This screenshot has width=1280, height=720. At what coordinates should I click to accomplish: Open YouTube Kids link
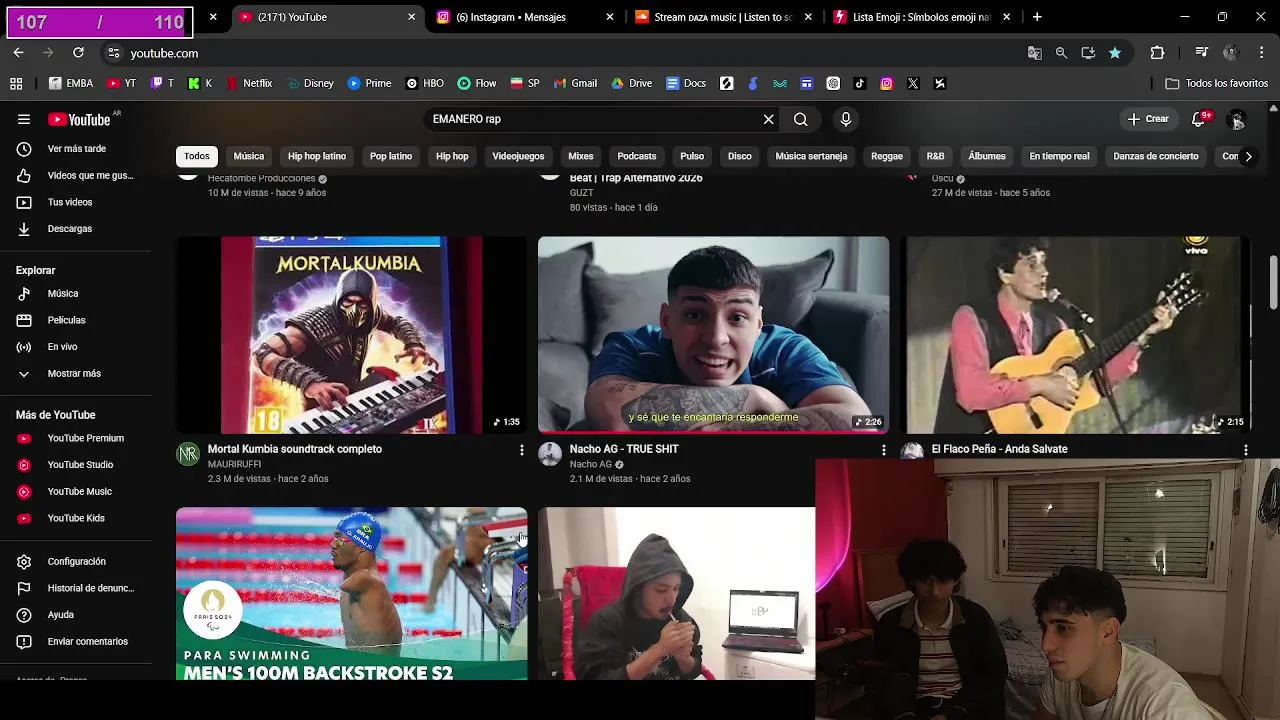click(76, 518)
